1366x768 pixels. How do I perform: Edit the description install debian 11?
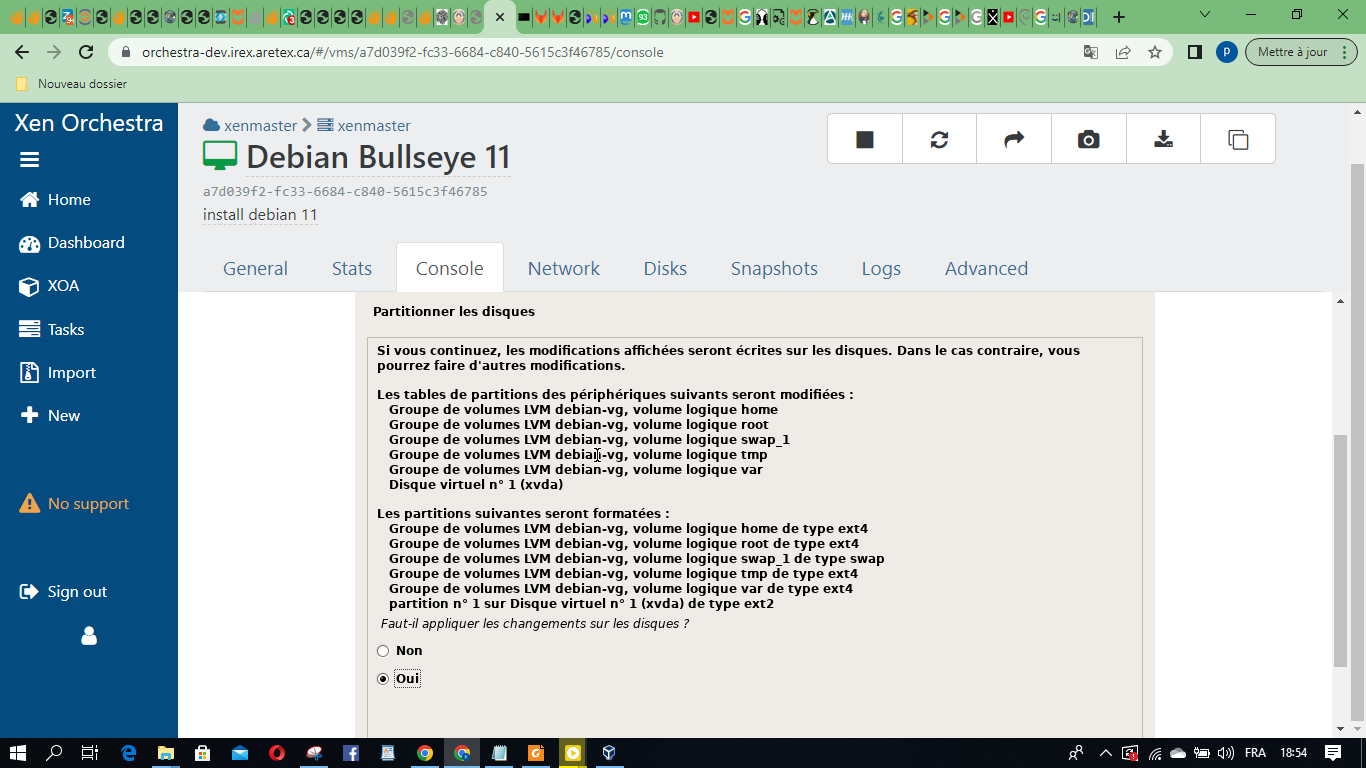pyautogui.click(x=260, y=215)
